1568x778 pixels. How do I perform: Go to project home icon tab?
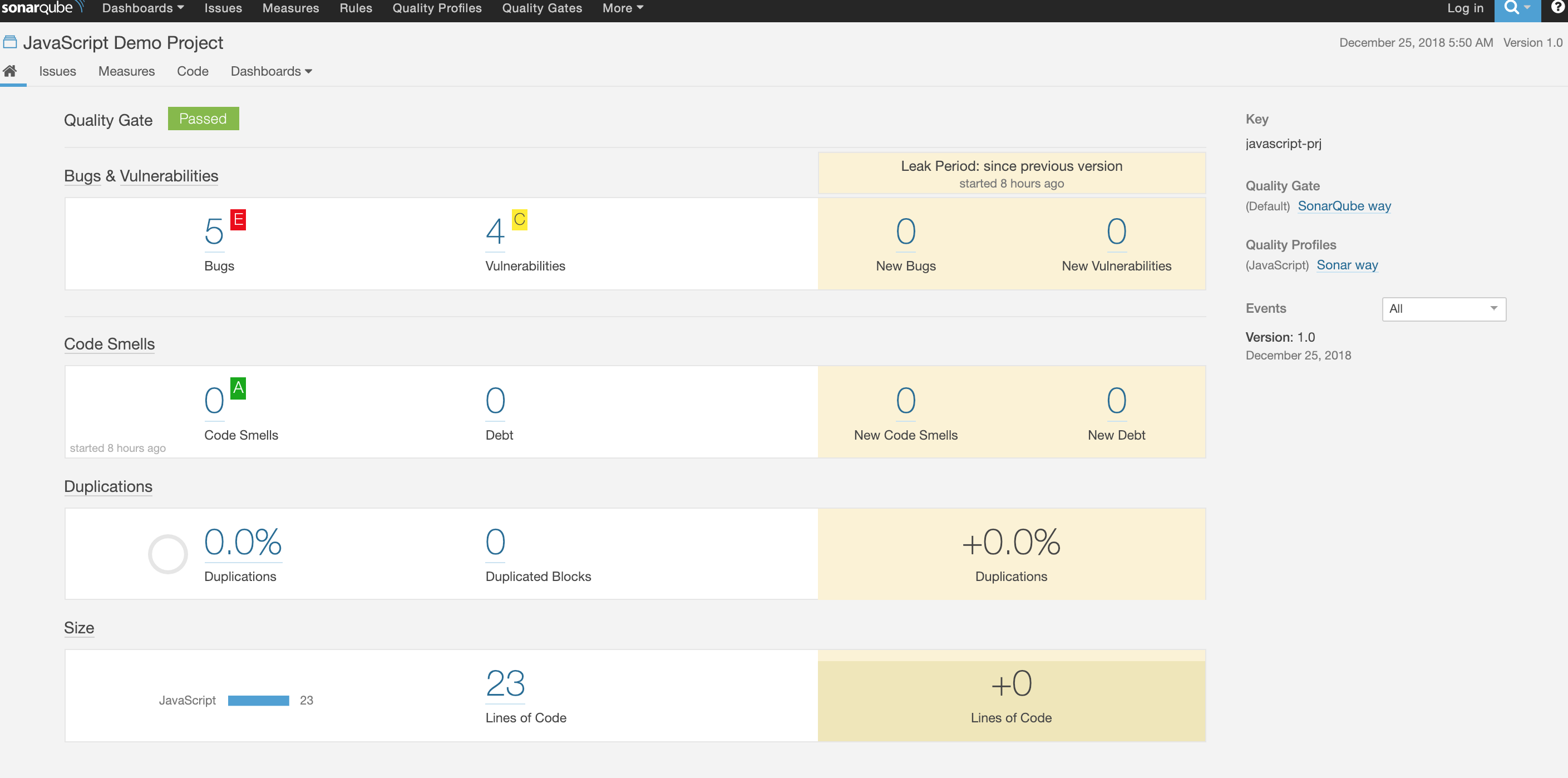click(x=11, y=71)
